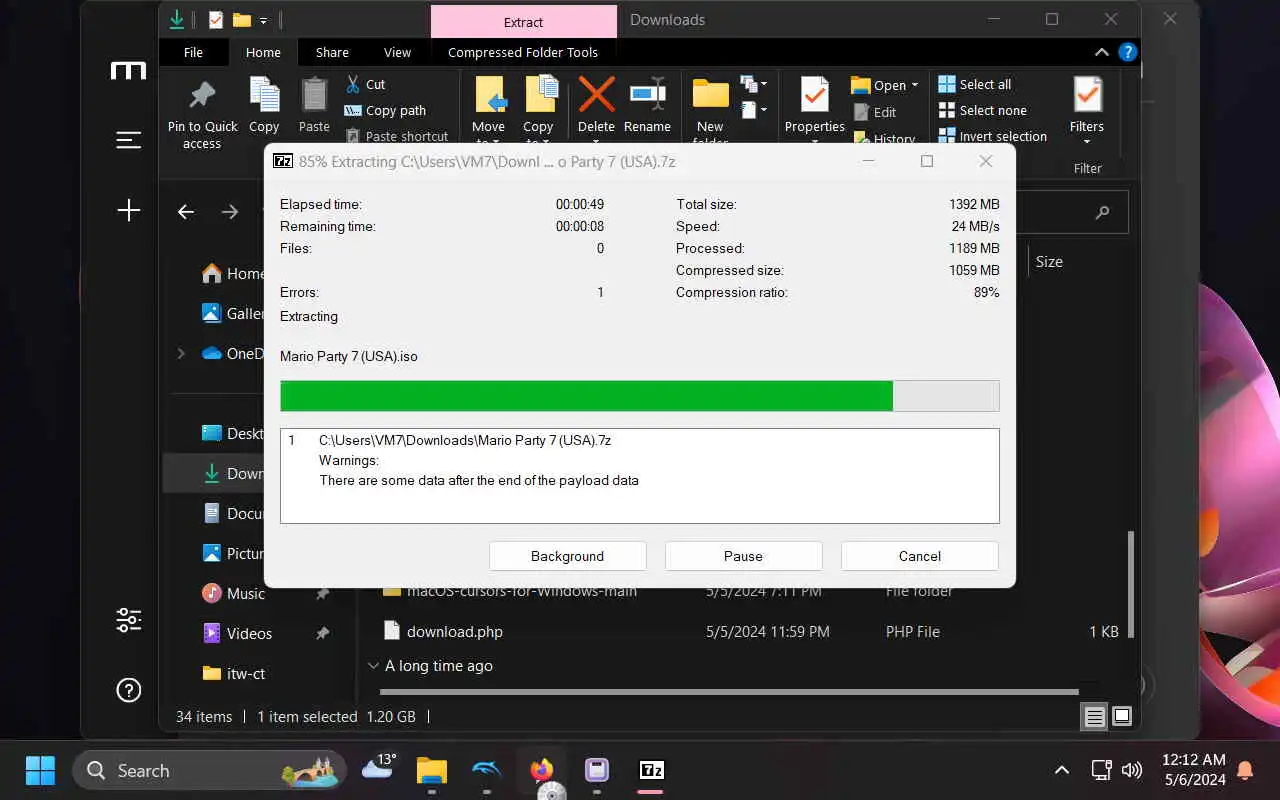
Task: Go back with the left arrow
Action: point(185,211)
